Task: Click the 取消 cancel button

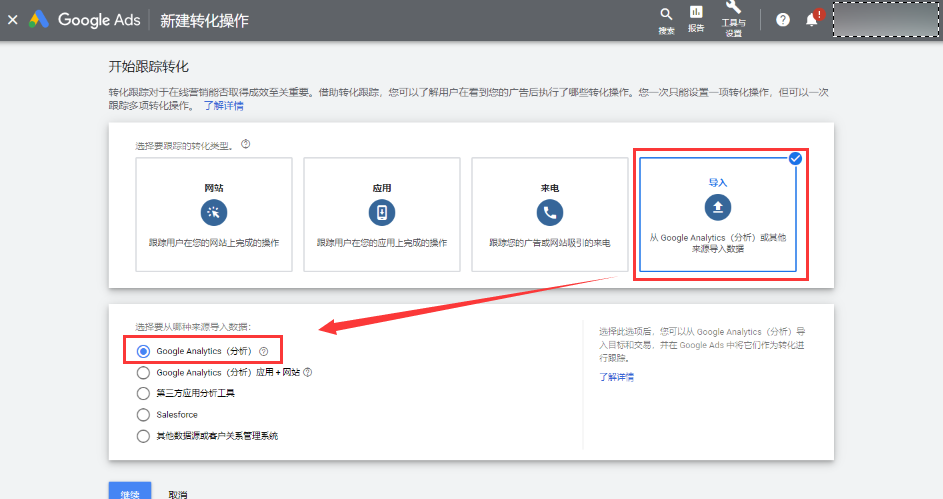Action: click(x=178, y=494)
